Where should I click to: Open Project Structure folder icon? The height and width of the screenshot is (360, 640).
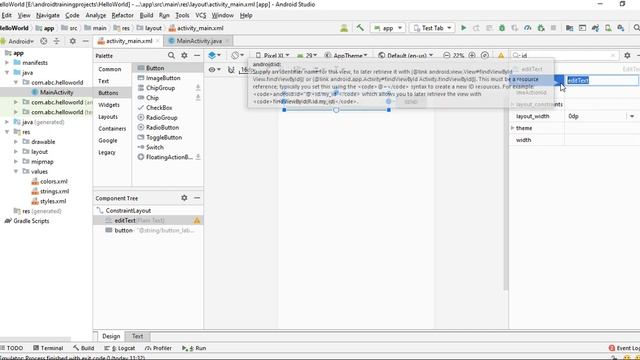[569, 28]
